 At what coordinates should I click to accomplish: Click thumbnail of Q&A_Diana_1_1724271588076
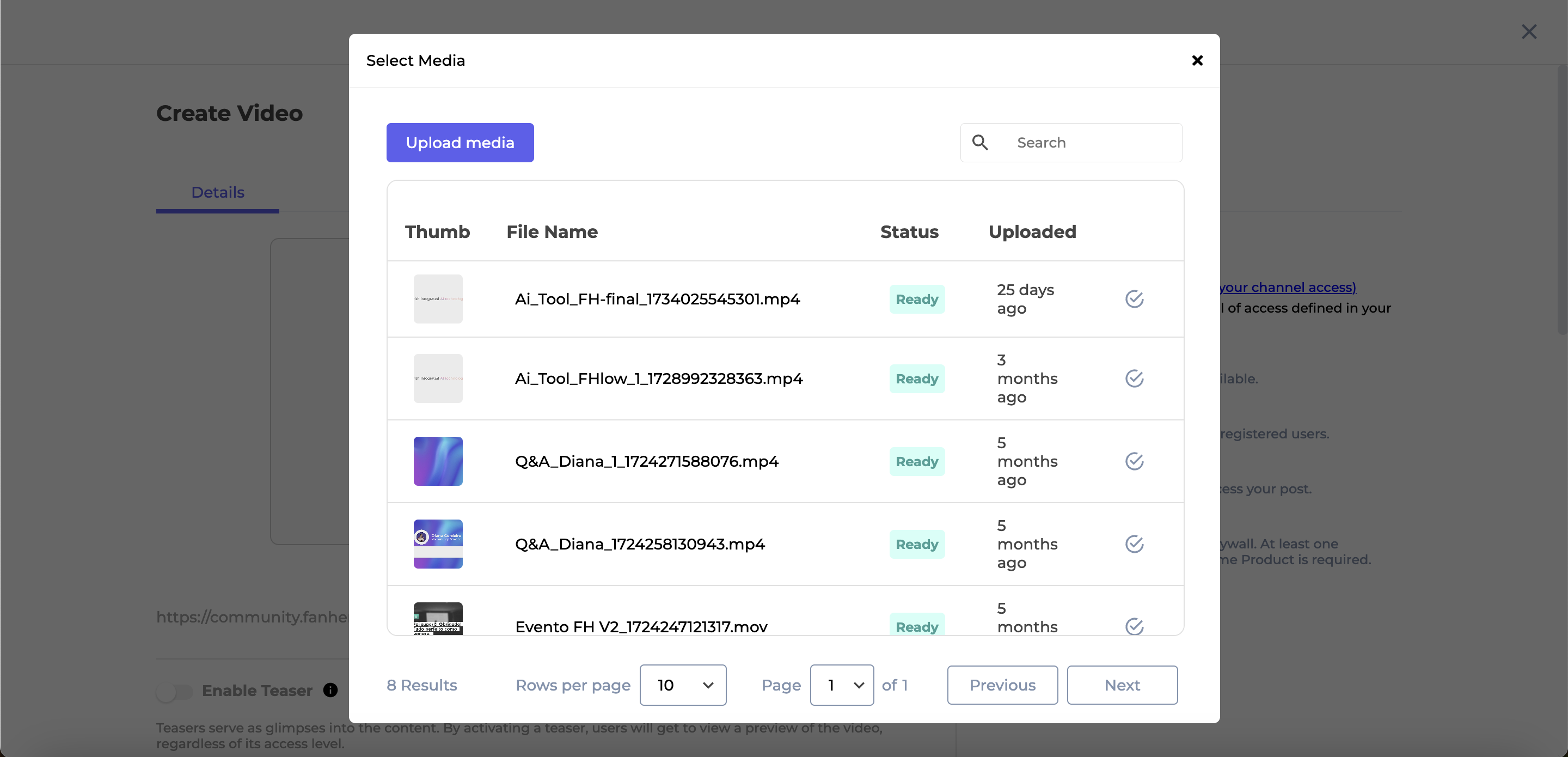(x=437, y=461)
